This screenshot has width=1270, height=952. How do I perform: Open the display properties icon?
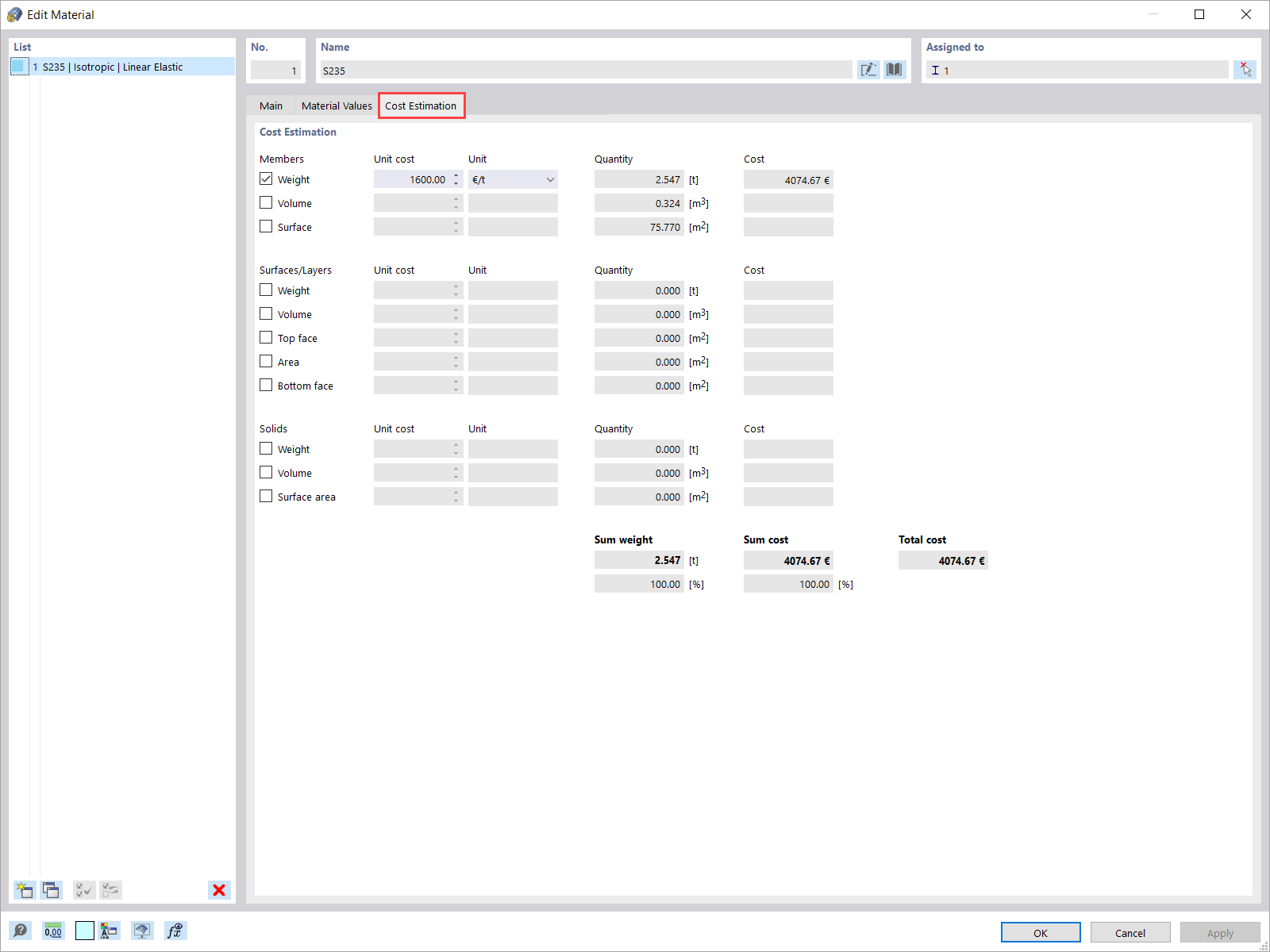point(142,931)
